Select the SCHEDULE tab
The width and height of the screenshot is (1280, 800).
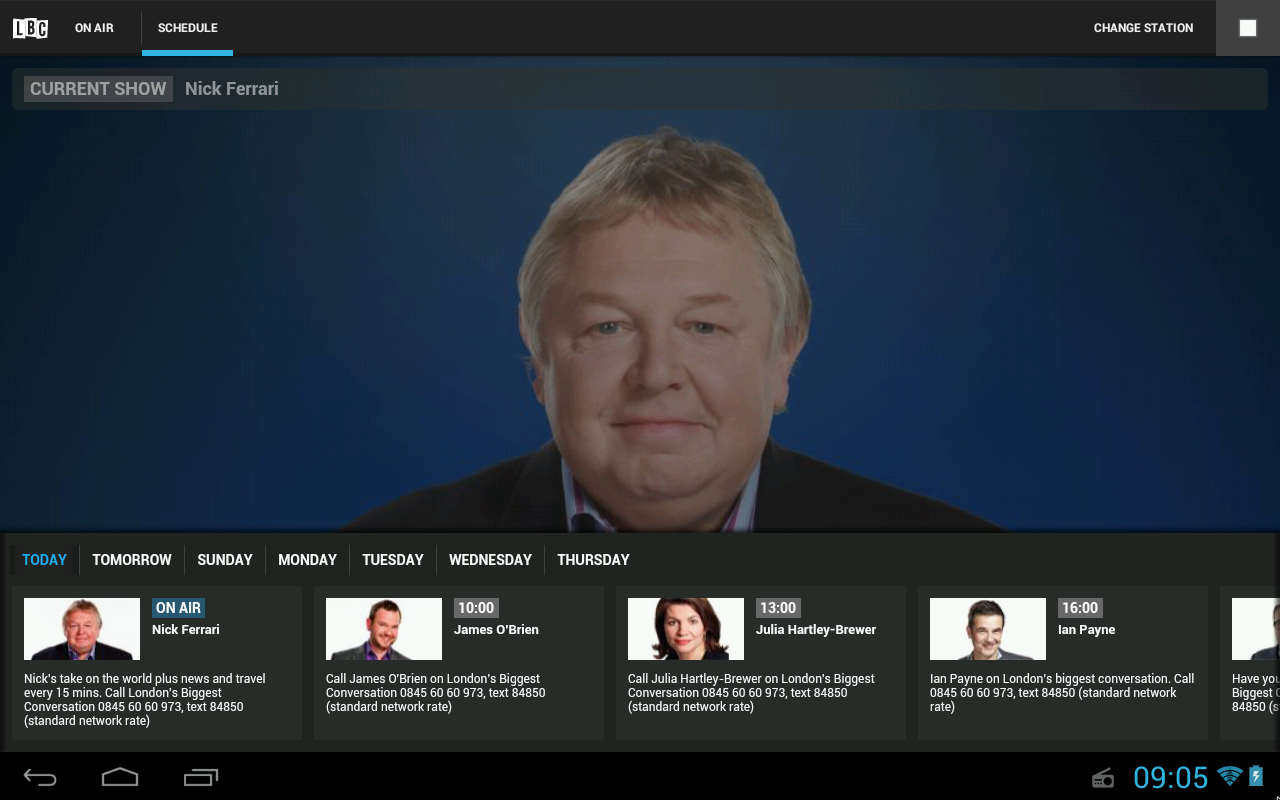(x=187, y=28)
